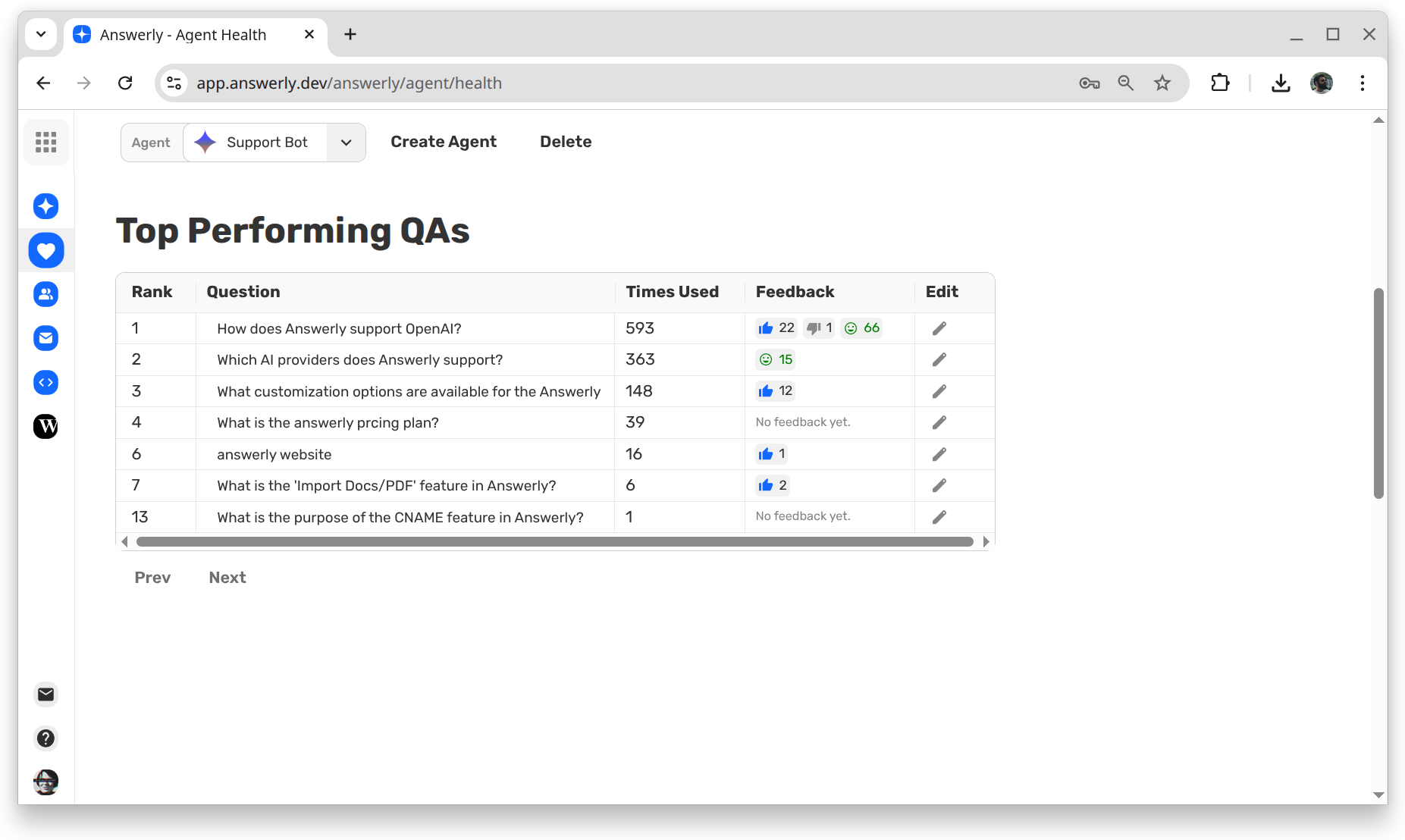Screen dimensions: 1405x840
Task: Expand the Support Bot agent dropdown
Action: pyautogui.click(x=346, y=143)
